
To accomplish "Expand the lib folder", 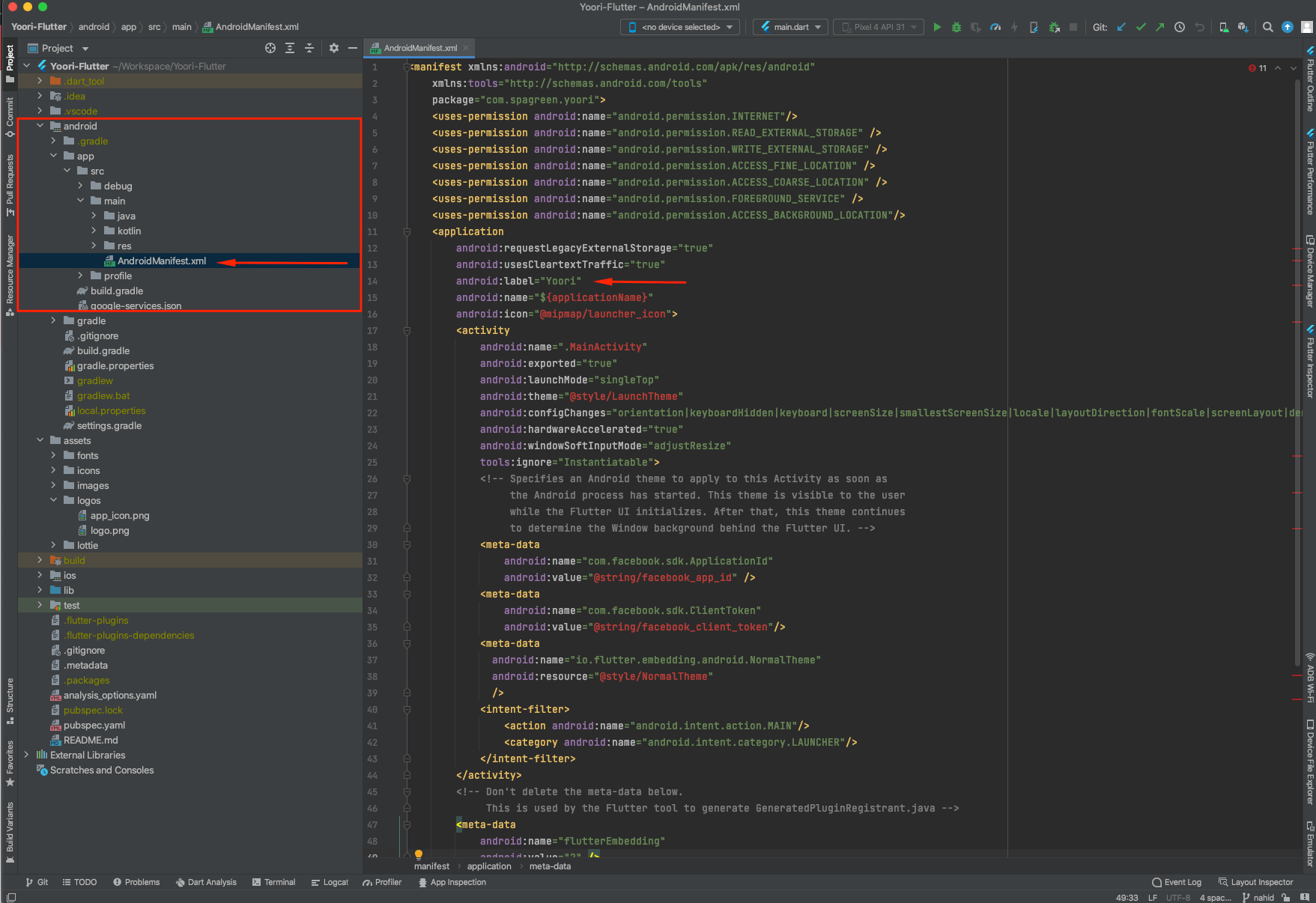I will tap(40, 590).
